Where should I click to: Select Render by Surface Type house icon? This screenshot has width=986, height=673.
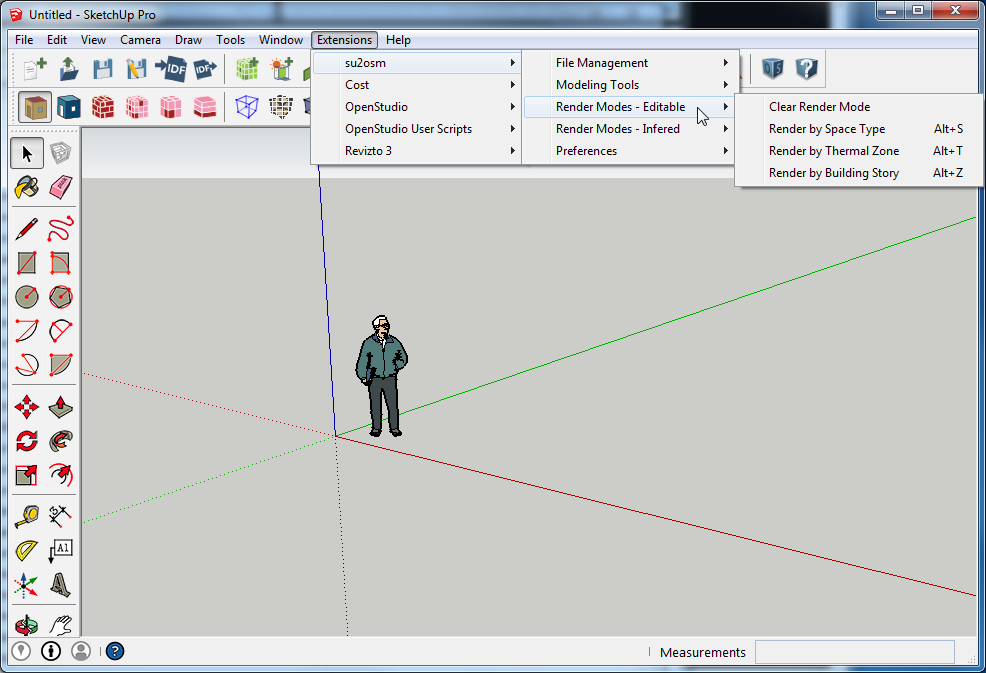[x=35, y=107]
